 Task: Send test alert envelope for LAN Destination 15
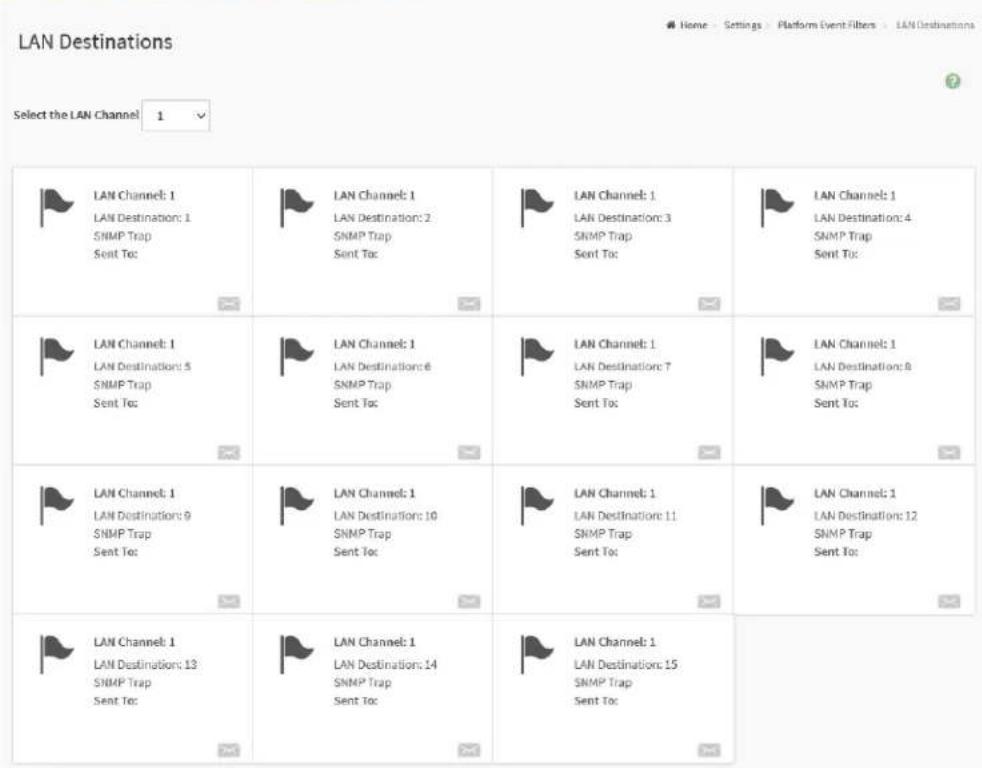pos(709,750)
